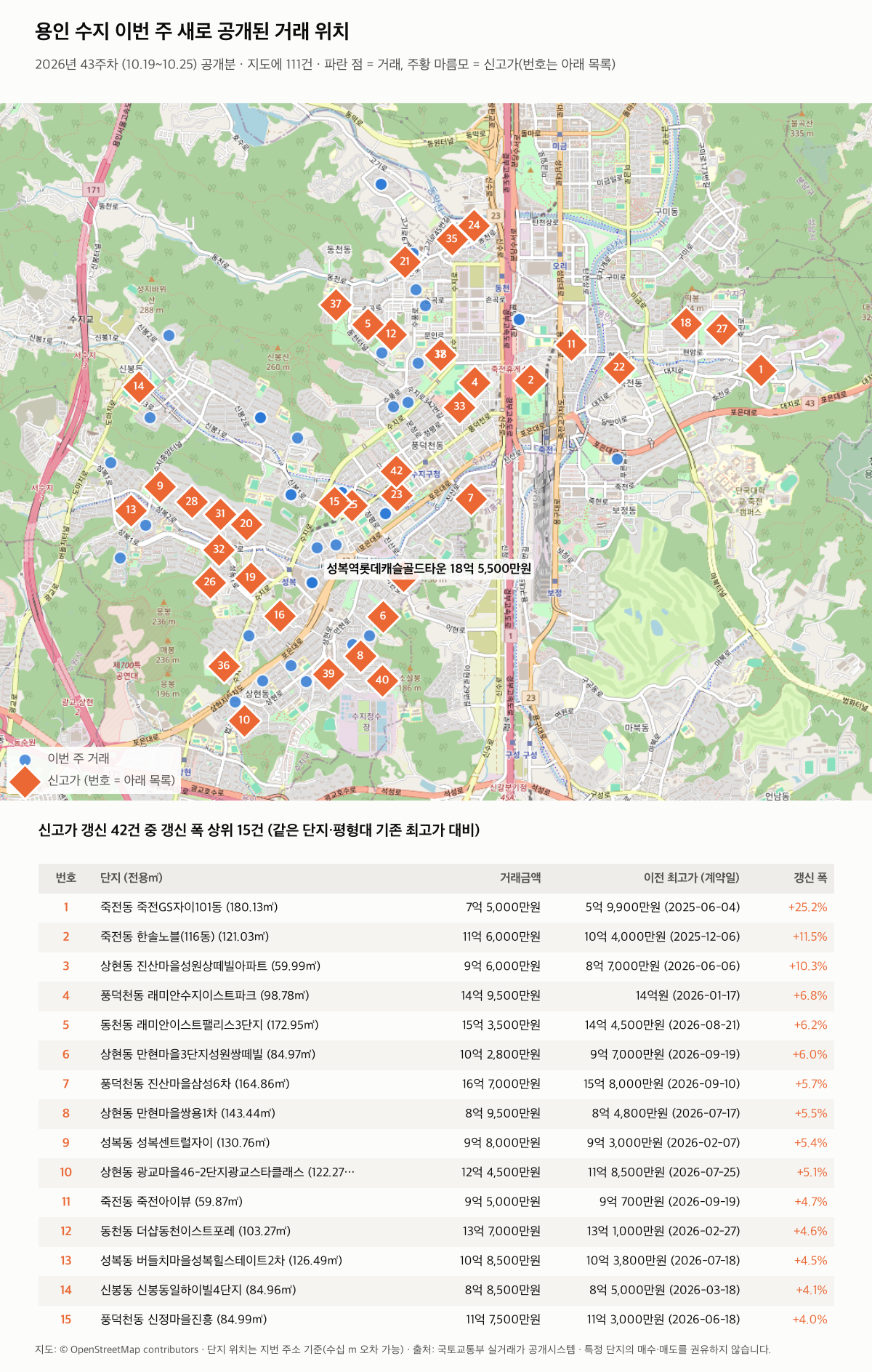Click map diamond marker number 24
The width and height of the screenshot is (872, 1372).
point(474,225)
